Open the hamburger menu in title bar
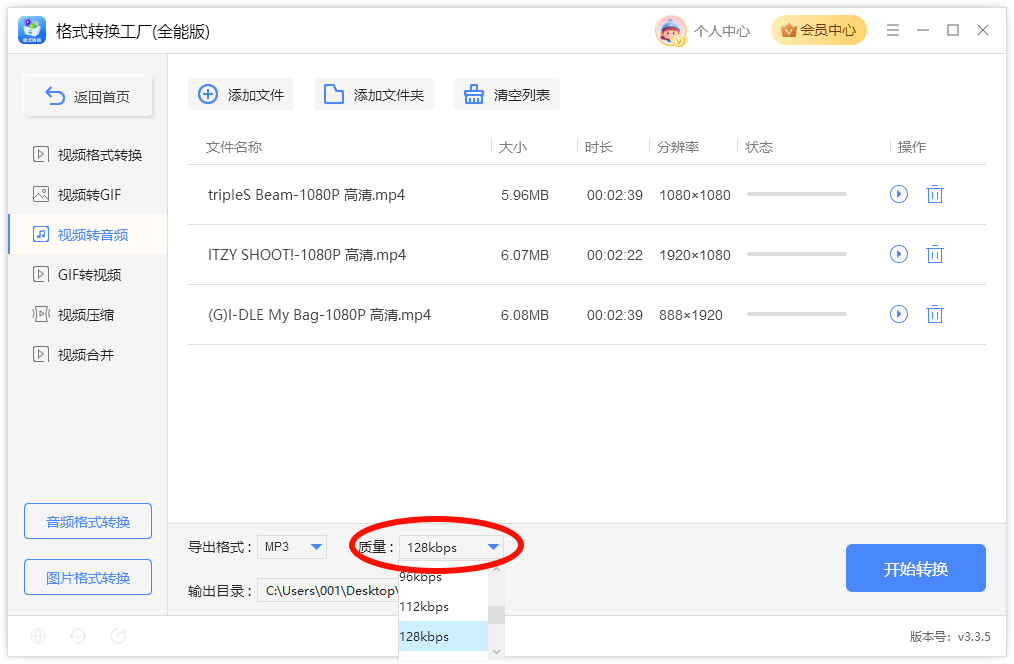The height and width of the screenshot is (664, 1014). tap(892, 30)
